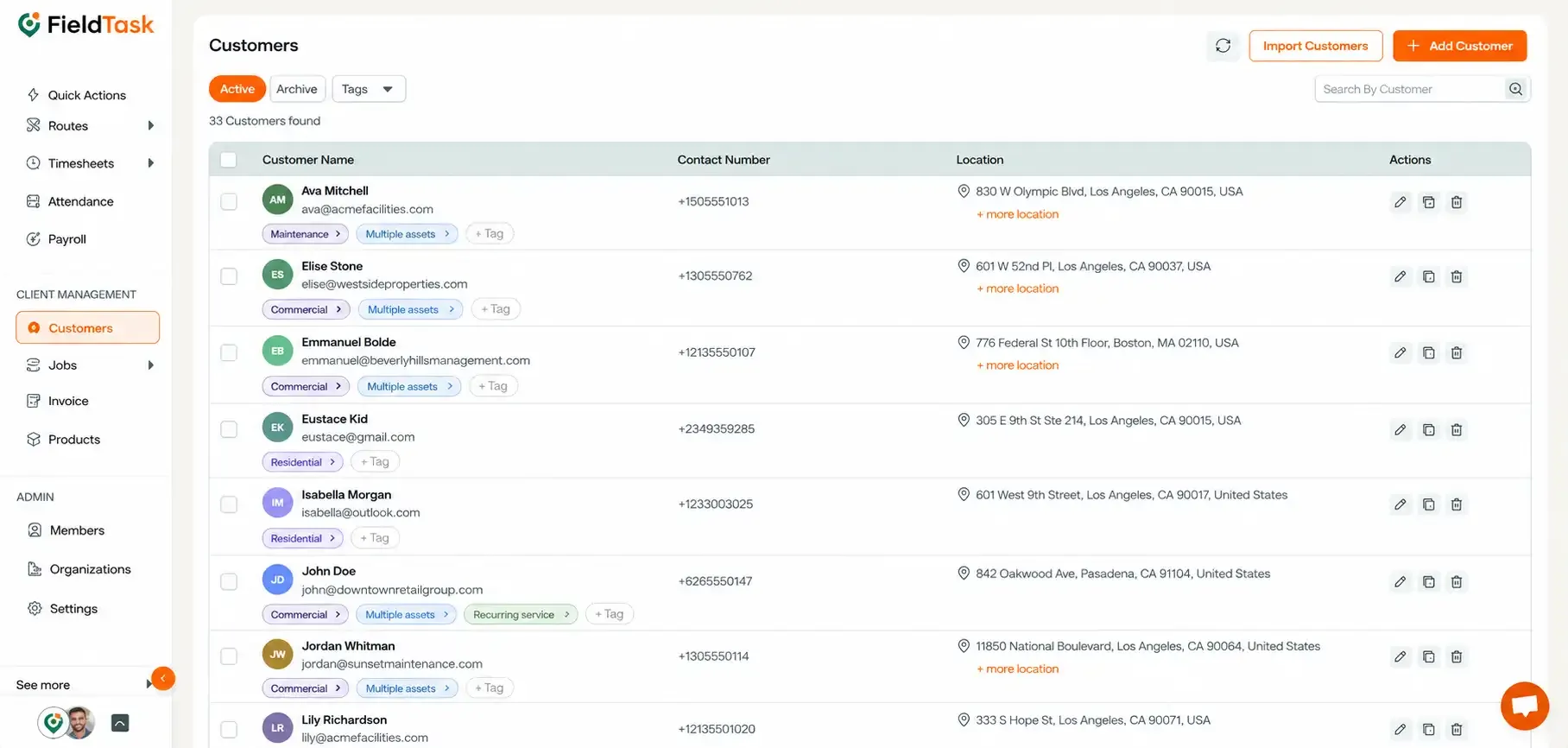Add a tag to John Doe

[x=610, y=614]
